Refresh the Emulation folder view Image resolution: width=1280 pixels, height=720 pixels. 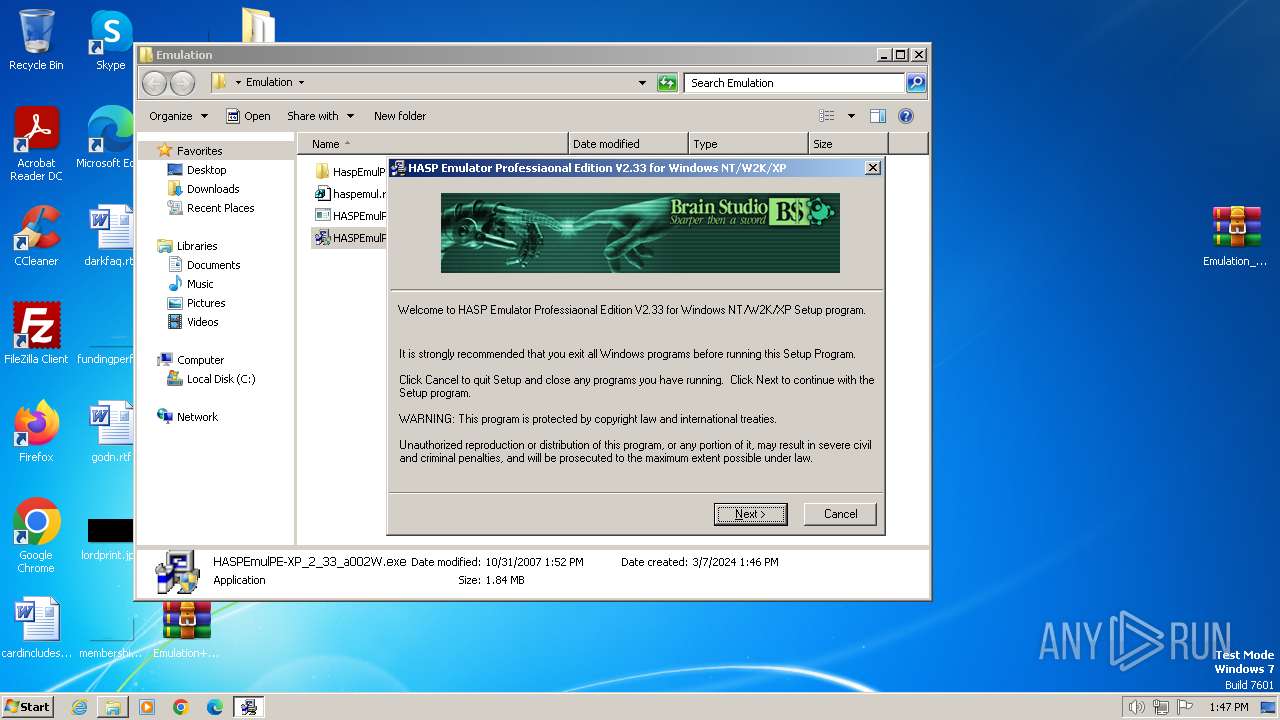pyautogui.click(x=667, y=83)
